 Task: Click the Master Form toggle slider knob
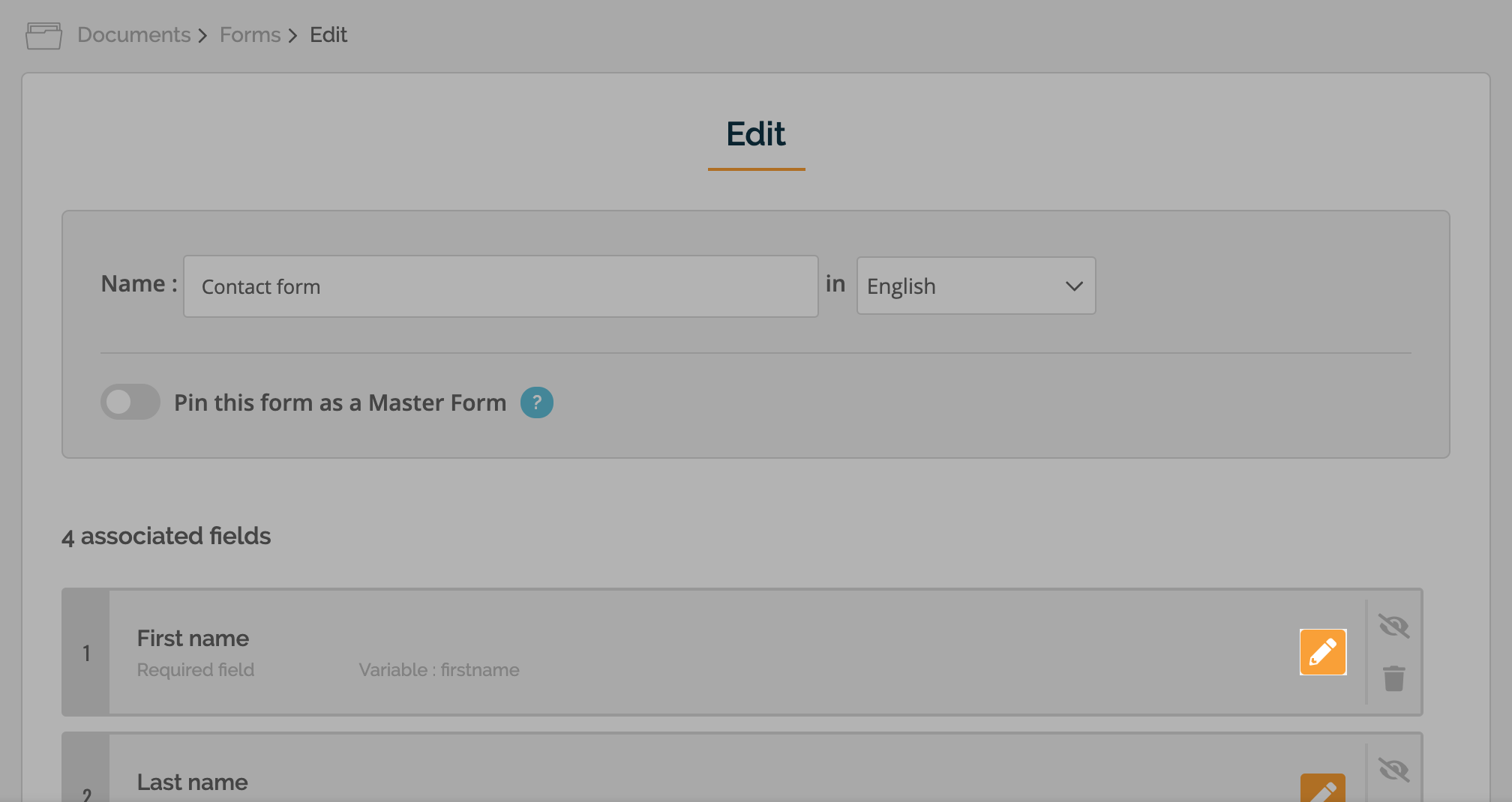[118, 402]
